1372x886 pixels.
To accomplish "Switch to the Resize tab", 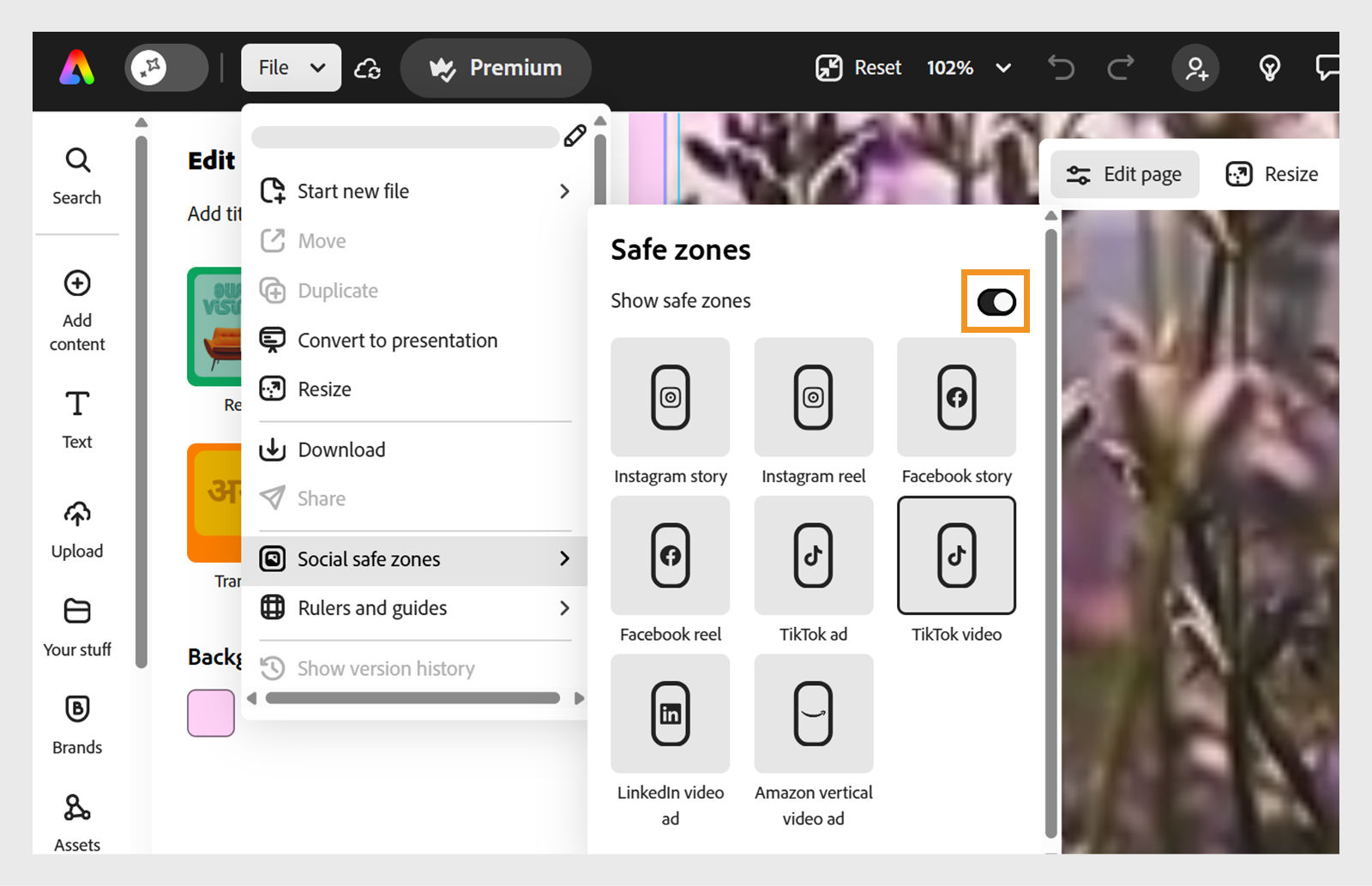I will coord(1272,174).
